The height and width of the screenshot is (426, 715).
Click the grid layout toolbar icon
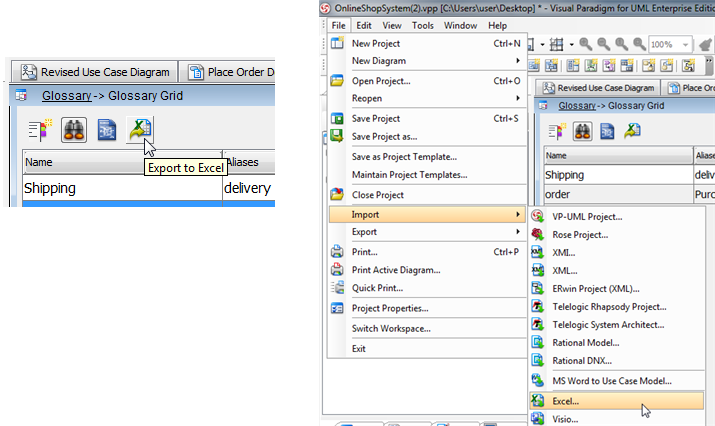(556, 44)
